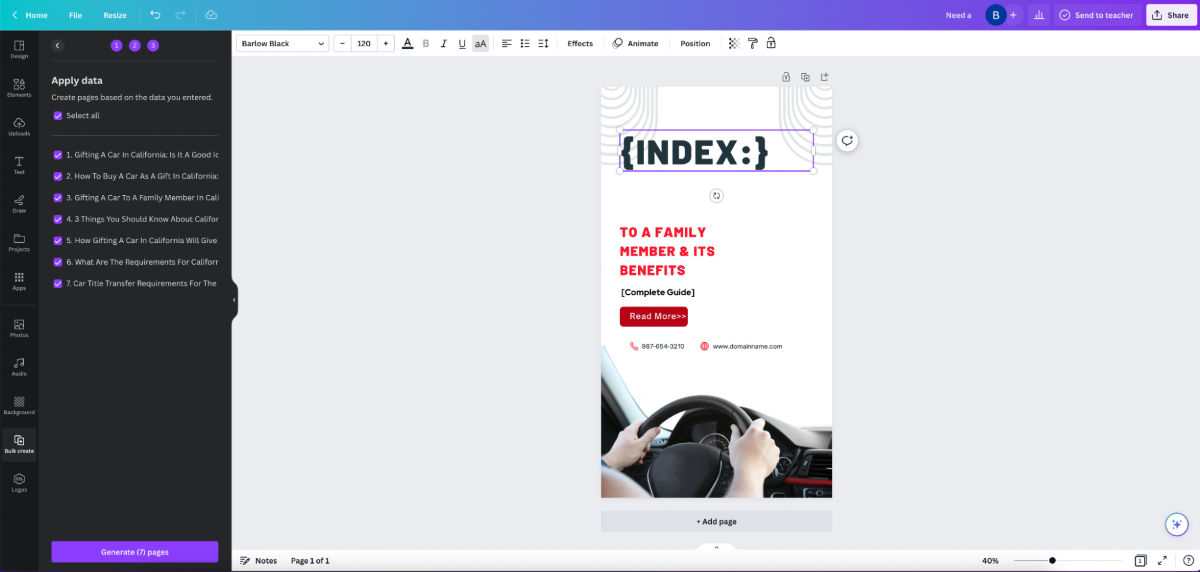Toggle the Select all checkbox
Viewport: 1200px width, 572px height.
coord(58,116)
